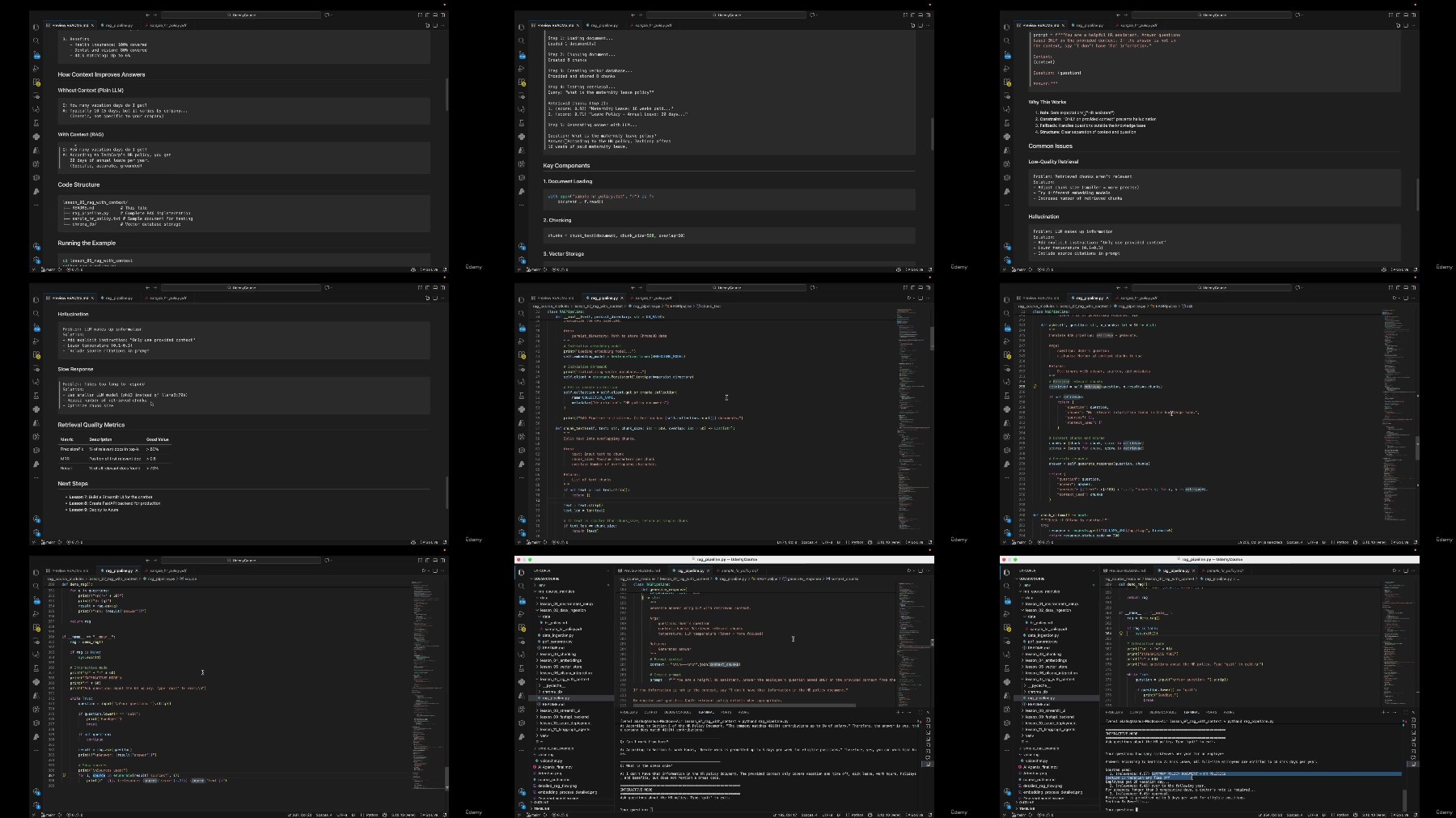Open Testing flask icon in Document Loading window
The width and height of the screenshot is (1456, 818).
pyautogui.click(x=521, y=123)
